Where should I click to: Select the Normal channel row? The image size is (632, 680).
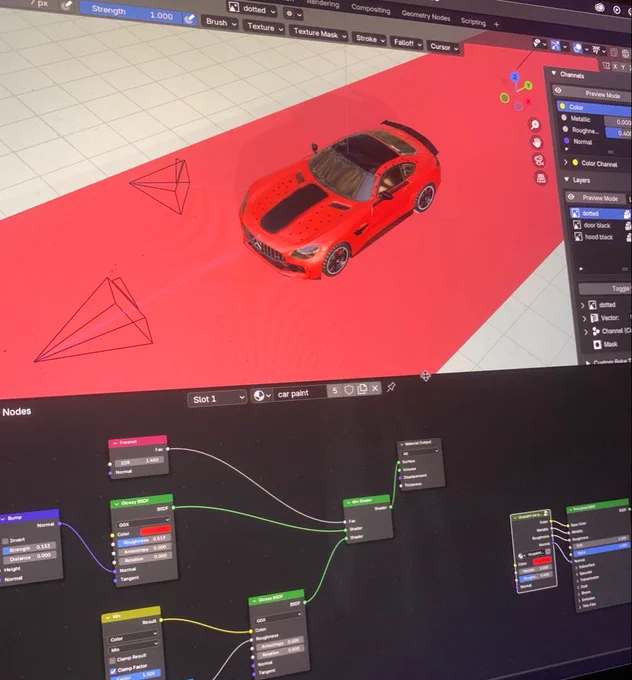click(x=583, y=142)
